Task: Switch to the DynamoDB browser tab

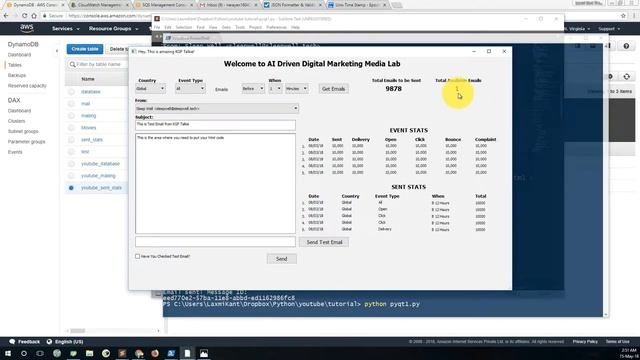Action: [x=35, y=5]
